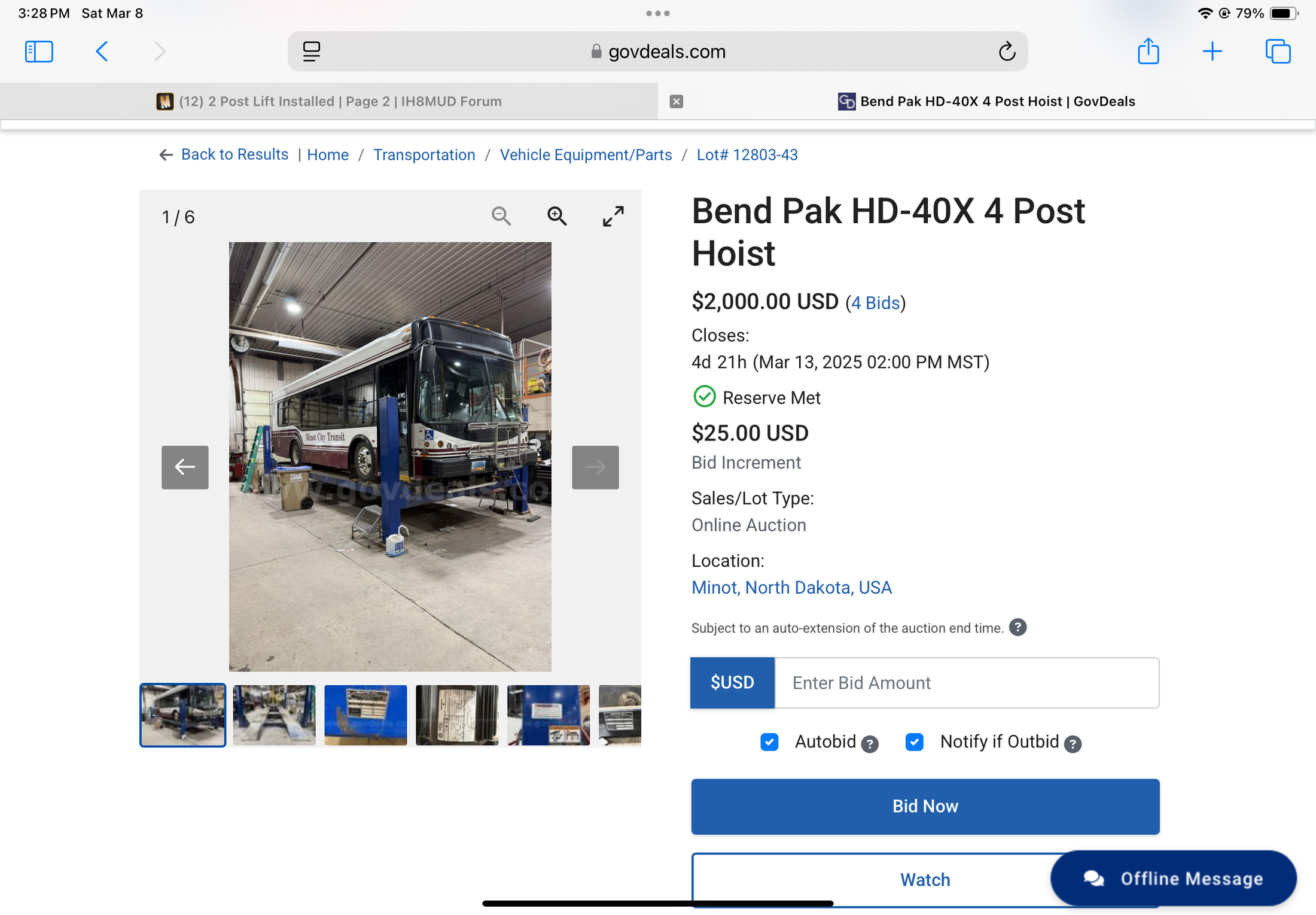Tap the main bus hoist photo
Viewport: 1316px width, 915px height.
(390, 457)
